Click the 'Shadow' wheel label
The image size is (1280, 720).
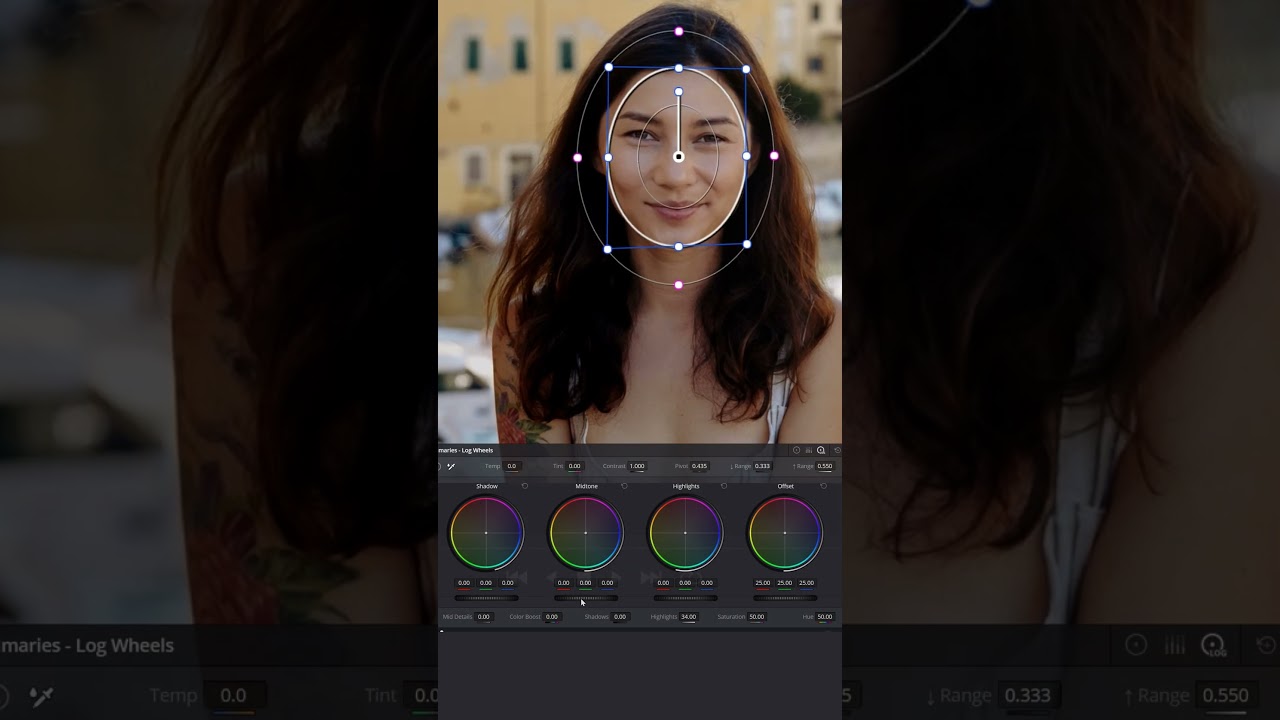pyautogui.click(x=487, y=486)
